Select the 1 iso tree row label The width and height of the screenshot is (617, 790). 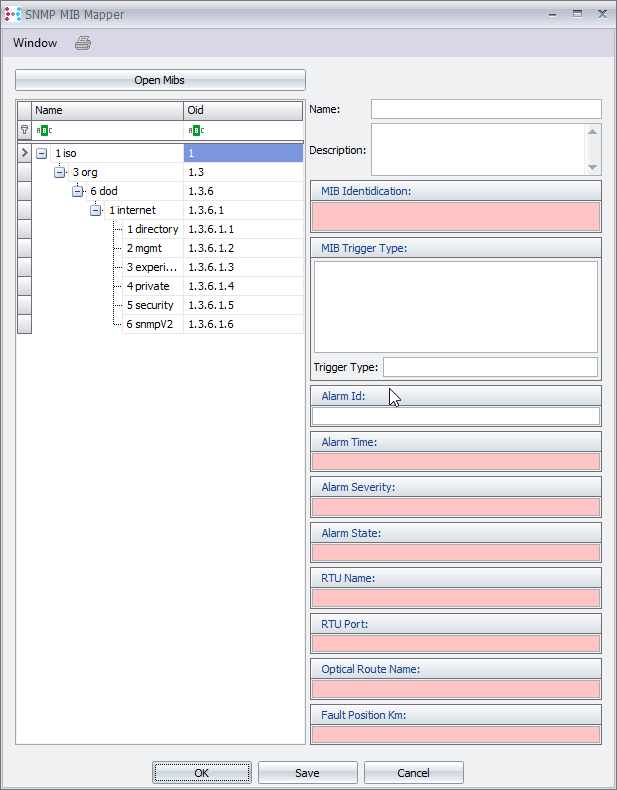pos(66,153)
